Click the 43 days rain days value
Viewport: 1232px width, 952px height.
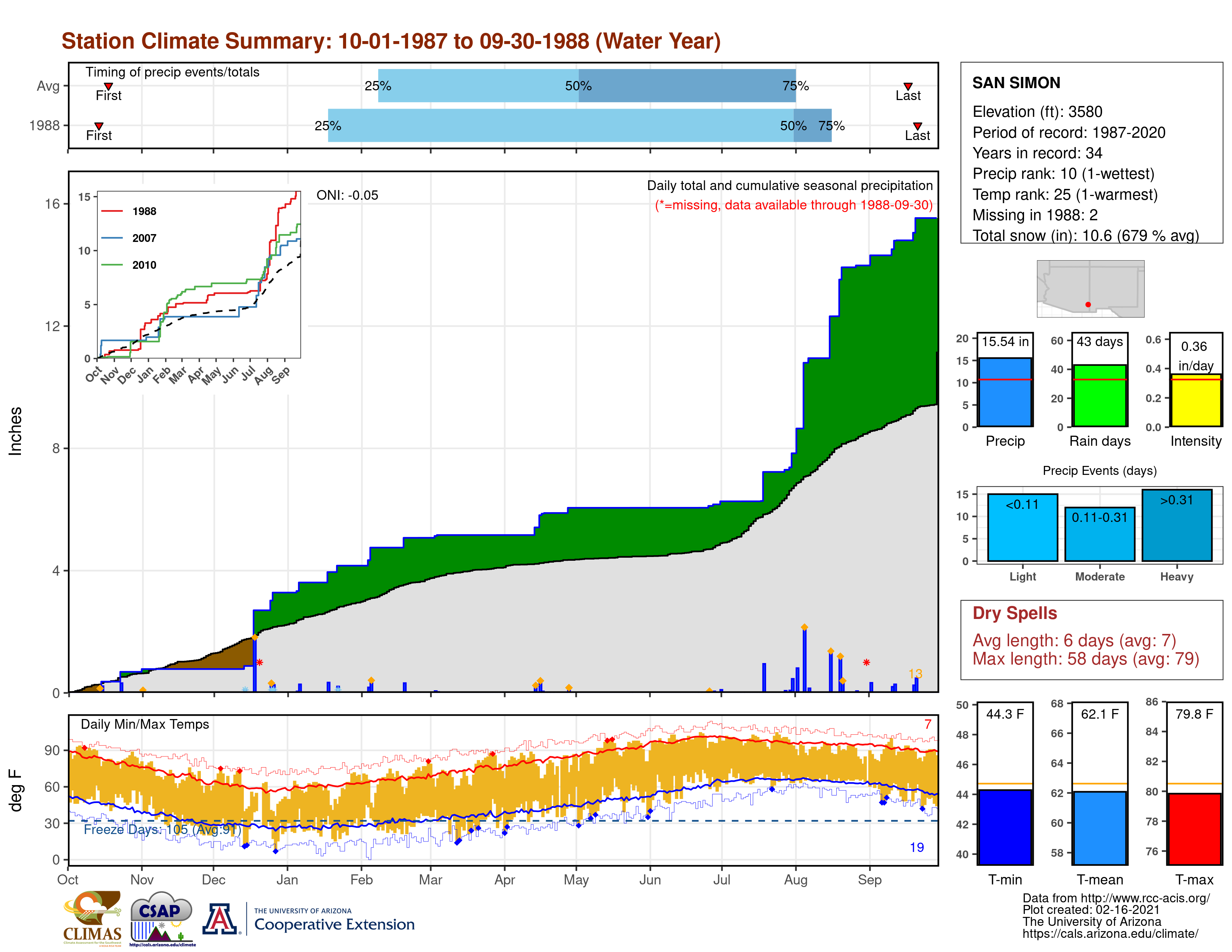[1099, 342]
